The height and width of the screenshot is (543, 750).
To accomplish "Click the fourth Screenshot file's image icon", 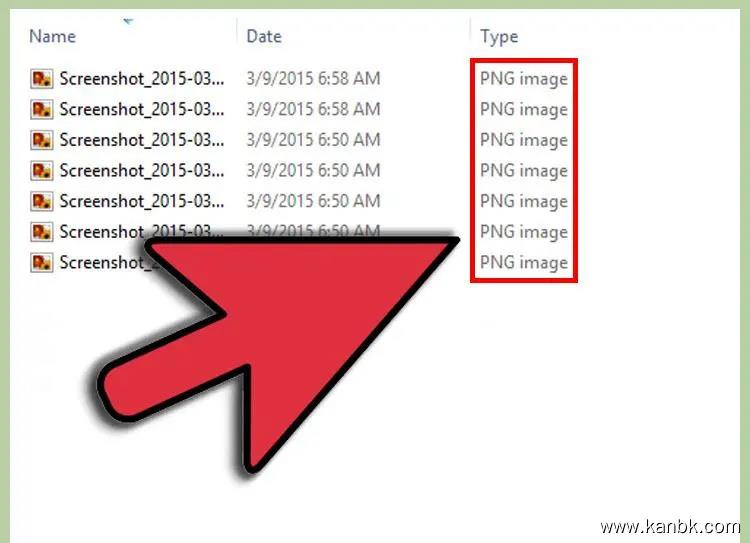I will coord(42,170).
